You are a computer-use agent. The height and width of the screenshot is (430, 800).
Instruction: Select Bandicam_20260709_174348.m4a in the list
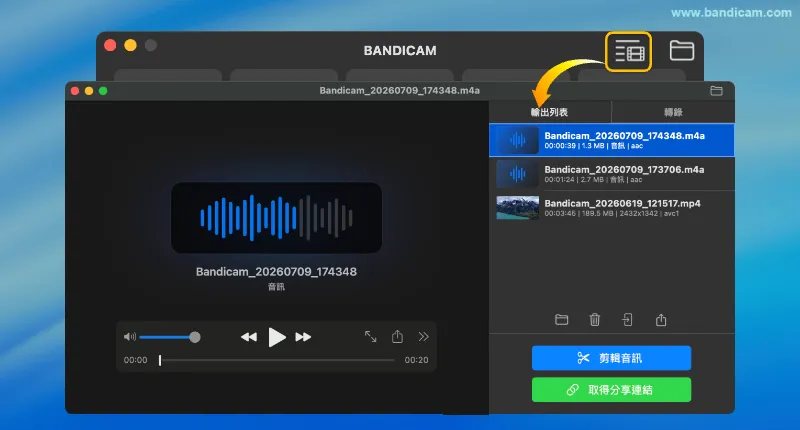612,140
